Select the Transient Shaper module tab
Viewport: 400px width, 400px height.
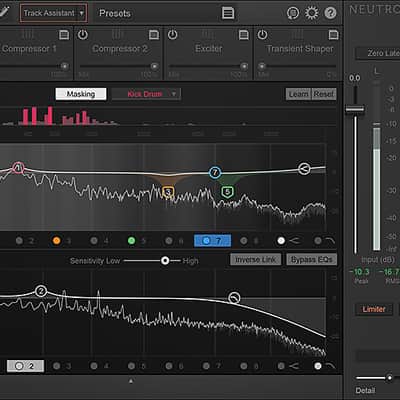point(300,49)
